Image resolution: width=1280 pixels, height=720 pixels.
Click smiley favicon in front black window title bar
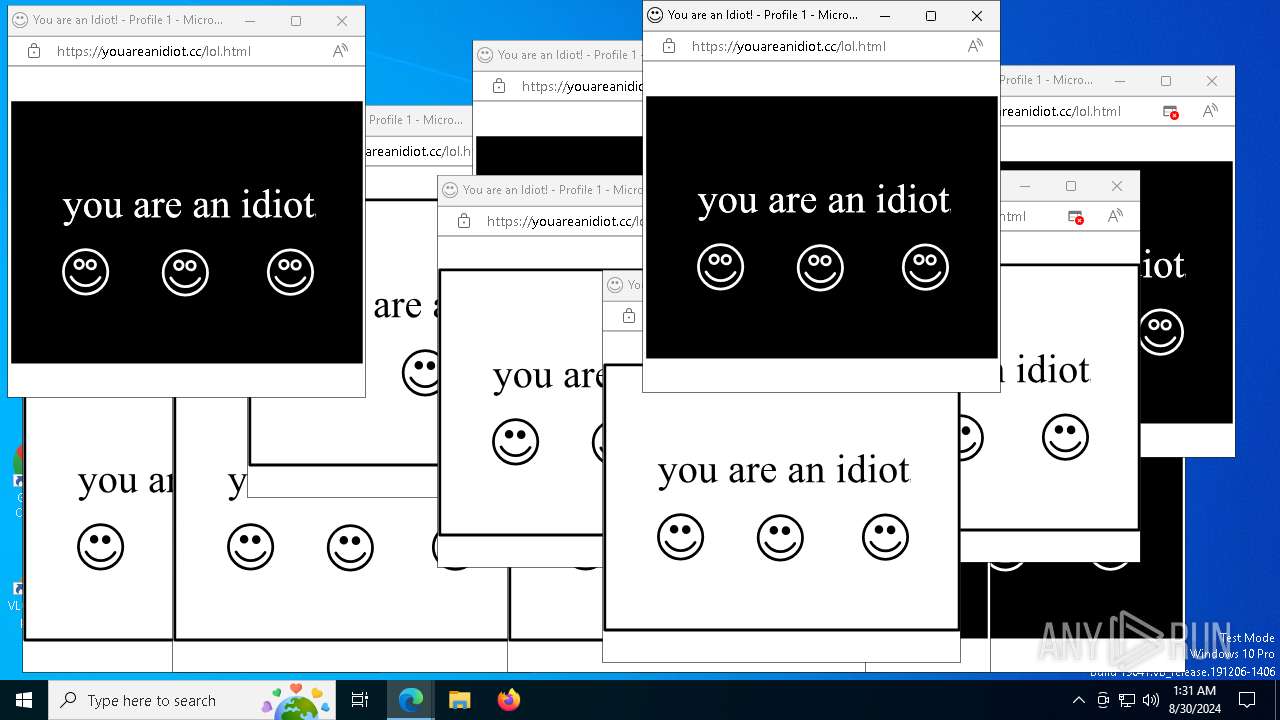tap(655, 15)
